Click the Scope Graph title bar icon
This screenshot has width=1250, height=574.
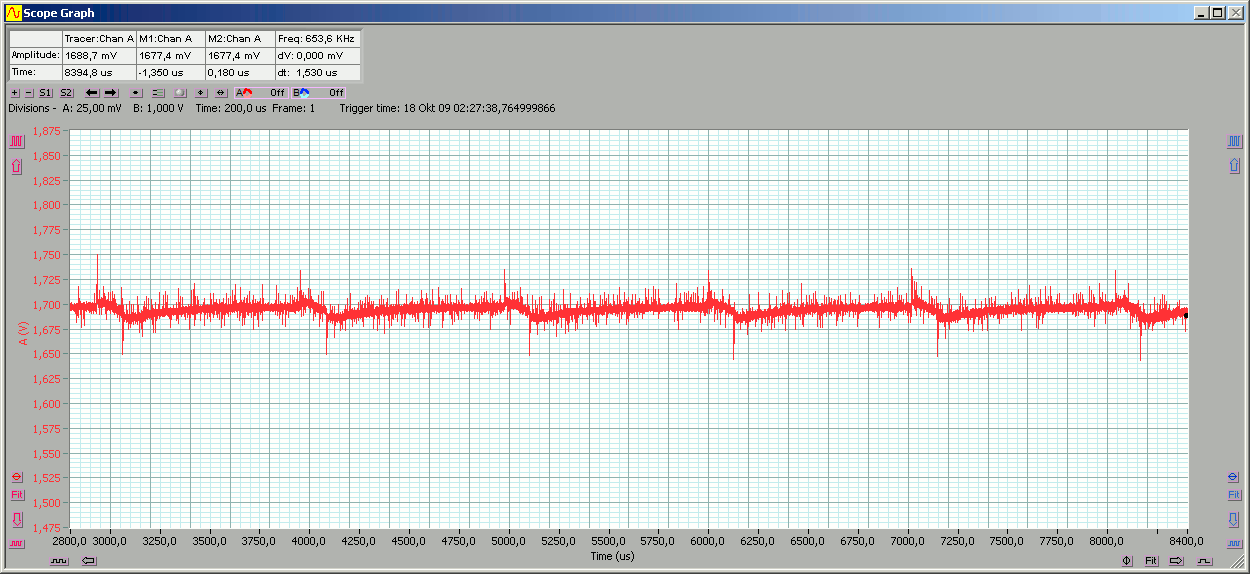(13, 13)
